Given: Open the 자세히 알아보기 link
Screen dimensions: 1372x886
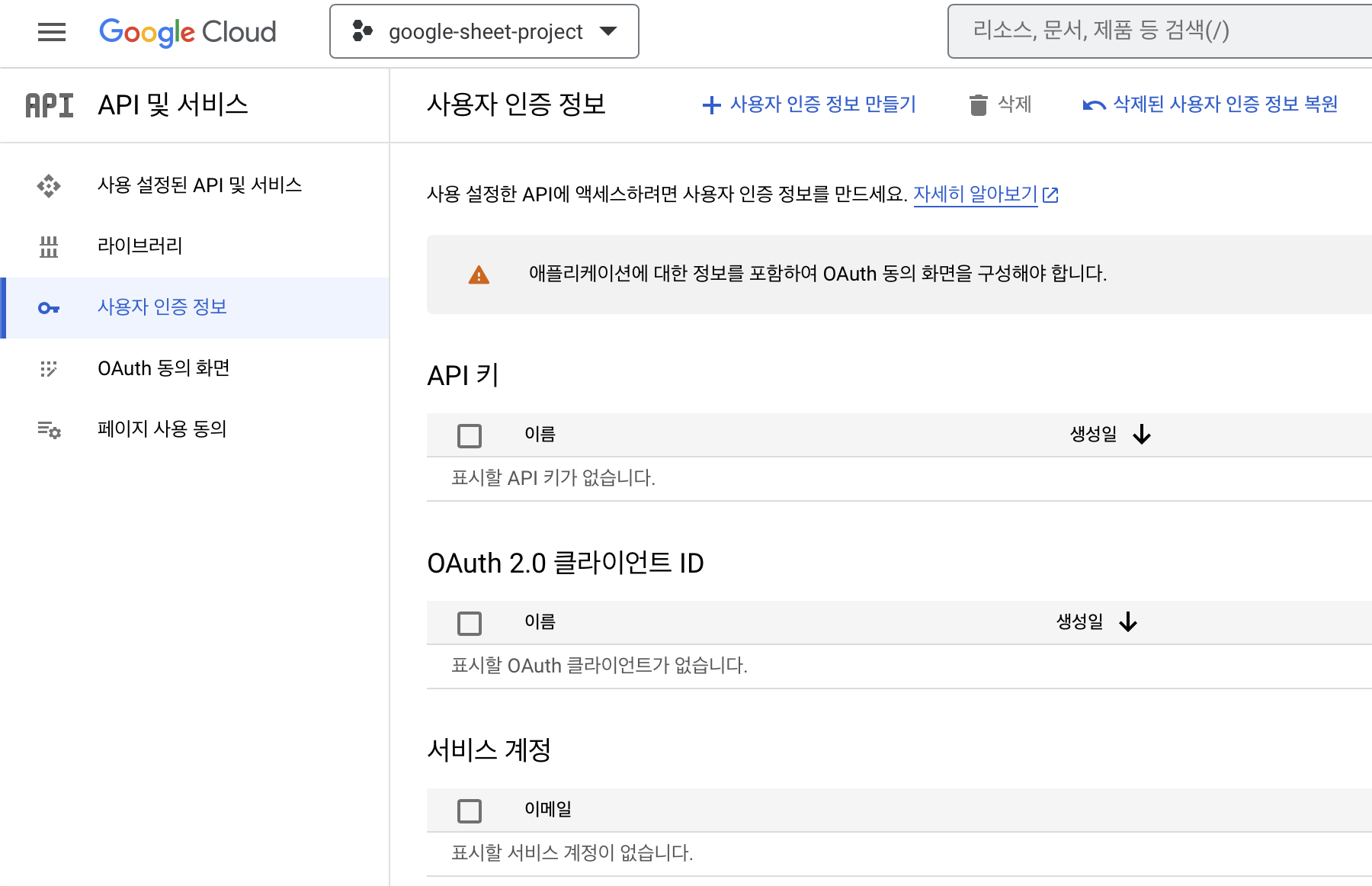Looking at the screenshot, I should tap(976, 194).
